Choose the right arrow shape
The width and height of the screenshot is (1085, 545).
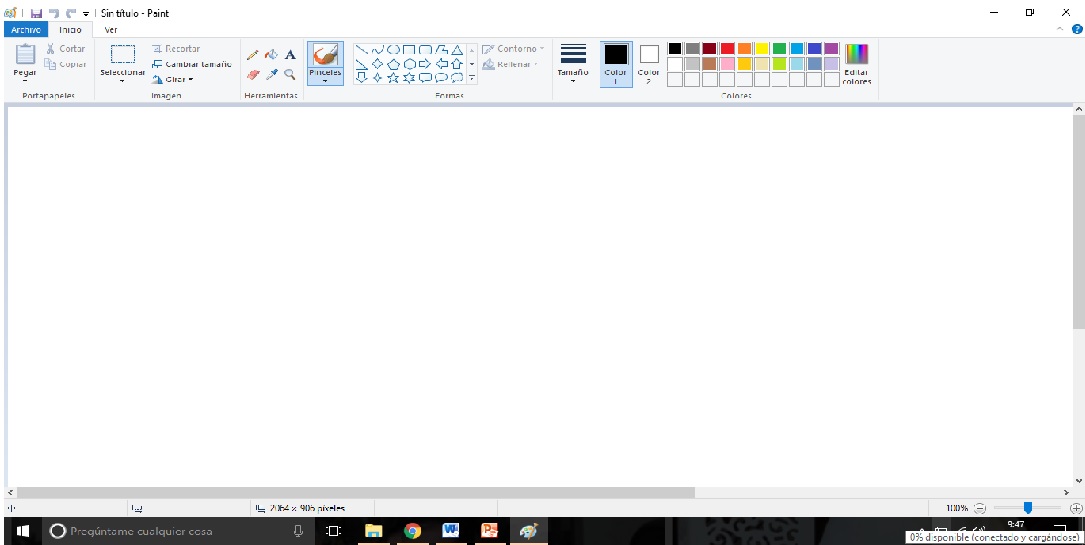tap(425, 64)
